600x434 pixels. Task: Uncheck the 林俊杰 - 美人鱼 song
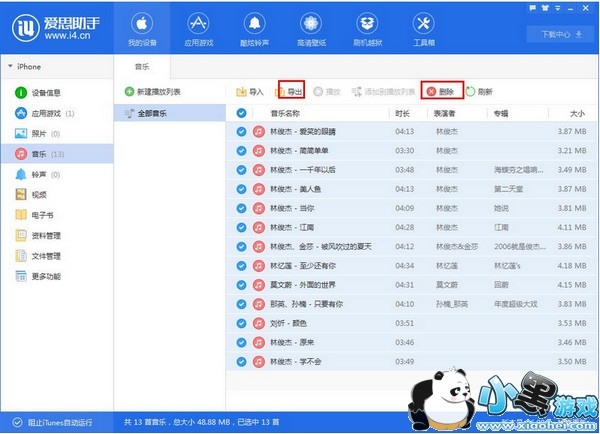pos(241,189)
